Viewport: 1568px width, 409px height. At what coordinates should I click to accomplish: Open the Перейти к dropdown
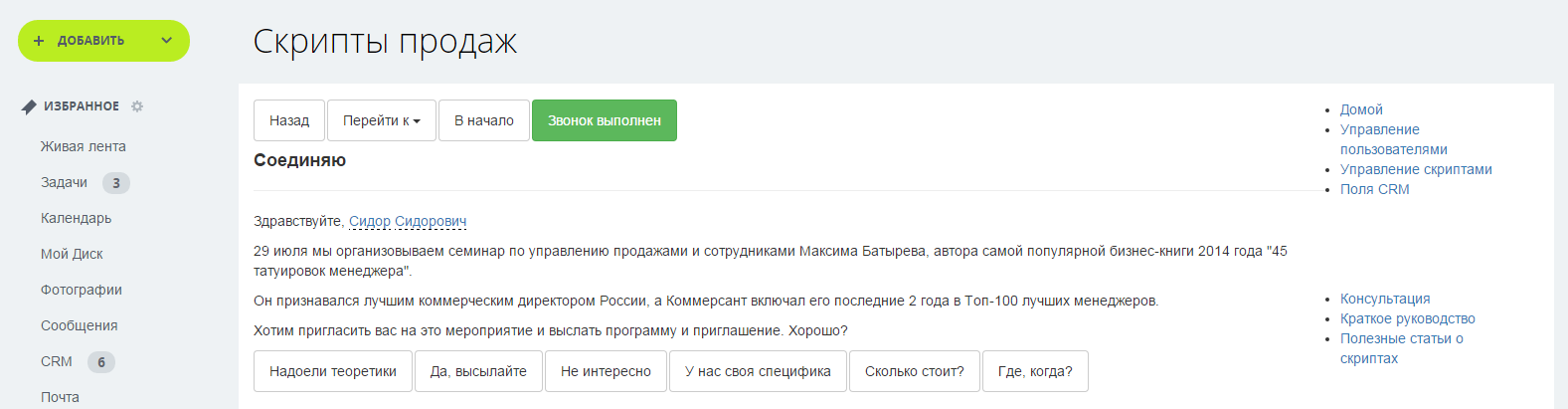[x=382, y=120]
